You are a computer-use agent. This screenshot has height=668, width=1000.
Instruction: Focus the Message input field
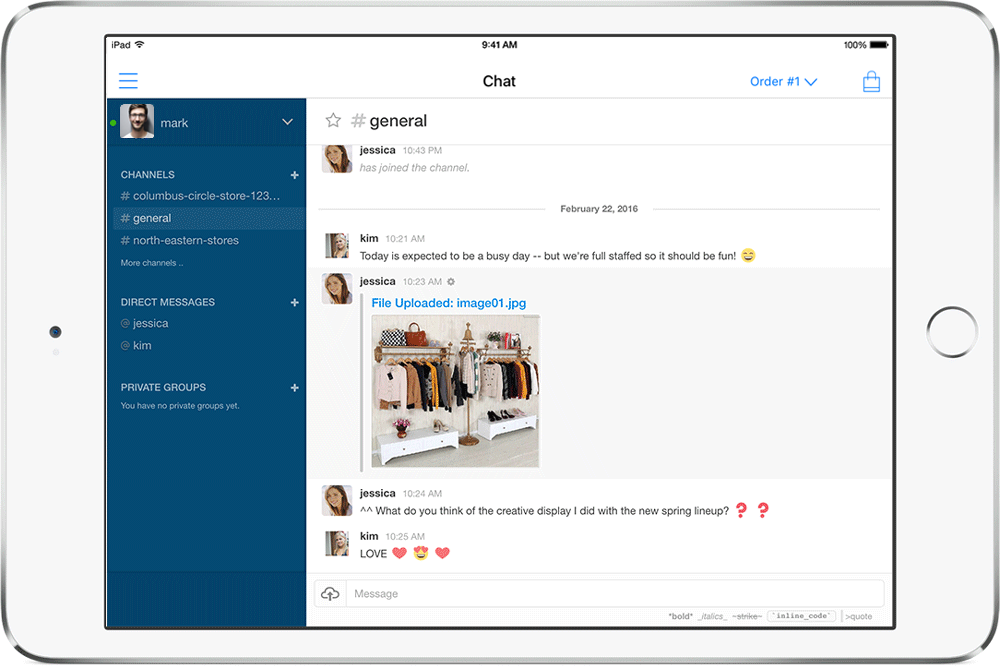(615, 594)
